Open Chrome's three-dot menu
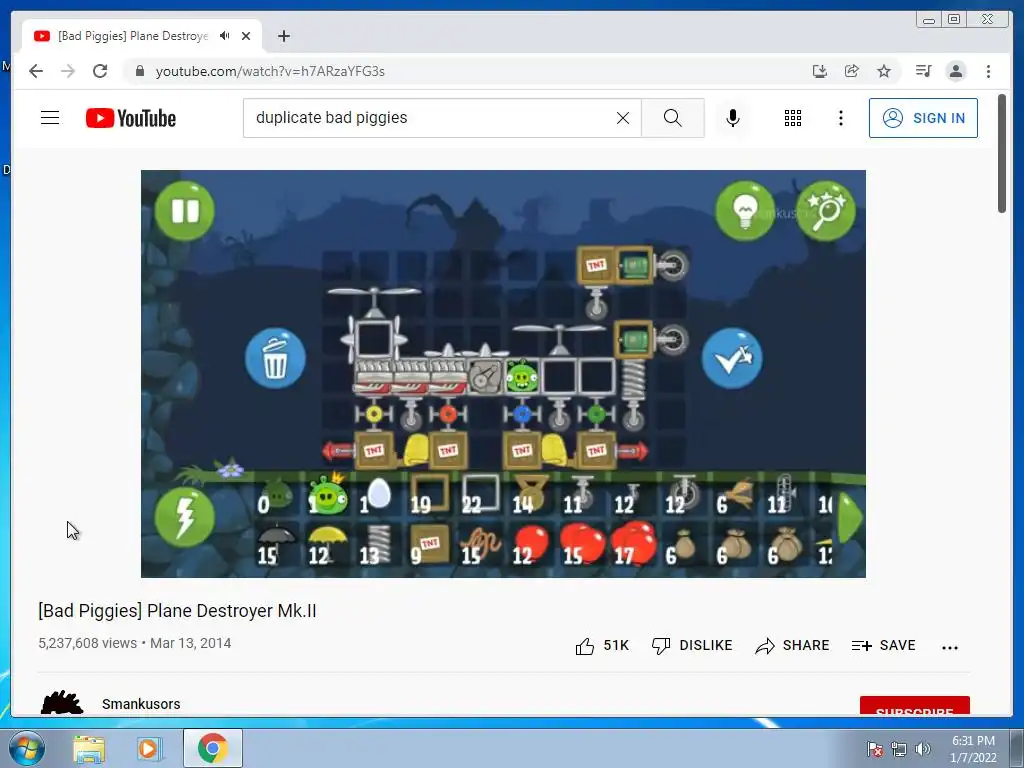This screenshot has height=768, width=1024. point(989,71)
